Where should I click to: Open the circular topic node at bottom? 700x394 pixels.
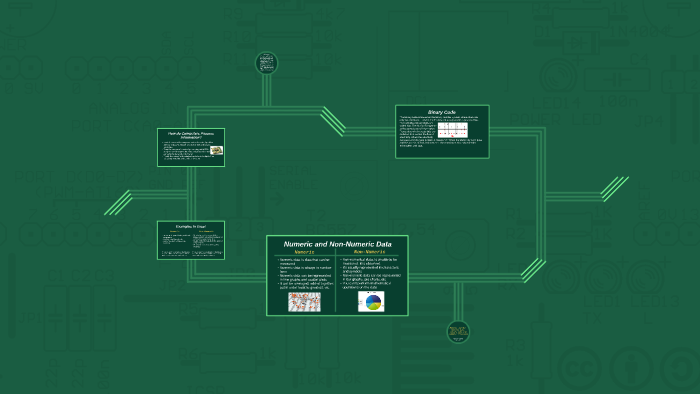coord(458,332)
